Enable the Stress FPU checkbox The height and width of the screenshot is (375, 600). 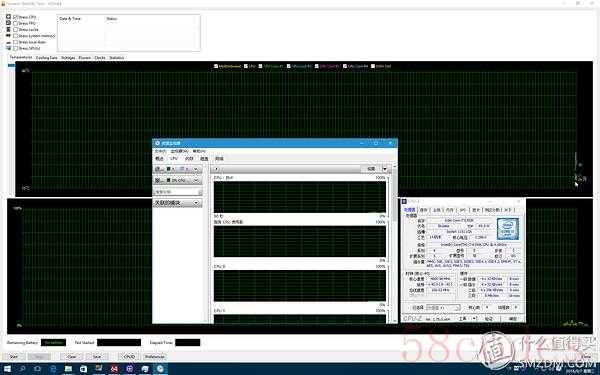pyautogui.click(x=16, y=23)
